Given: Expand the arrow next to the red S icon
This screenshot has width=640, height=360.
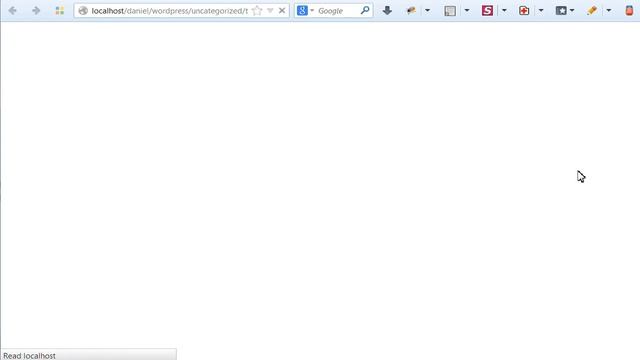Looking at the screenshot, I should (504, 11).
